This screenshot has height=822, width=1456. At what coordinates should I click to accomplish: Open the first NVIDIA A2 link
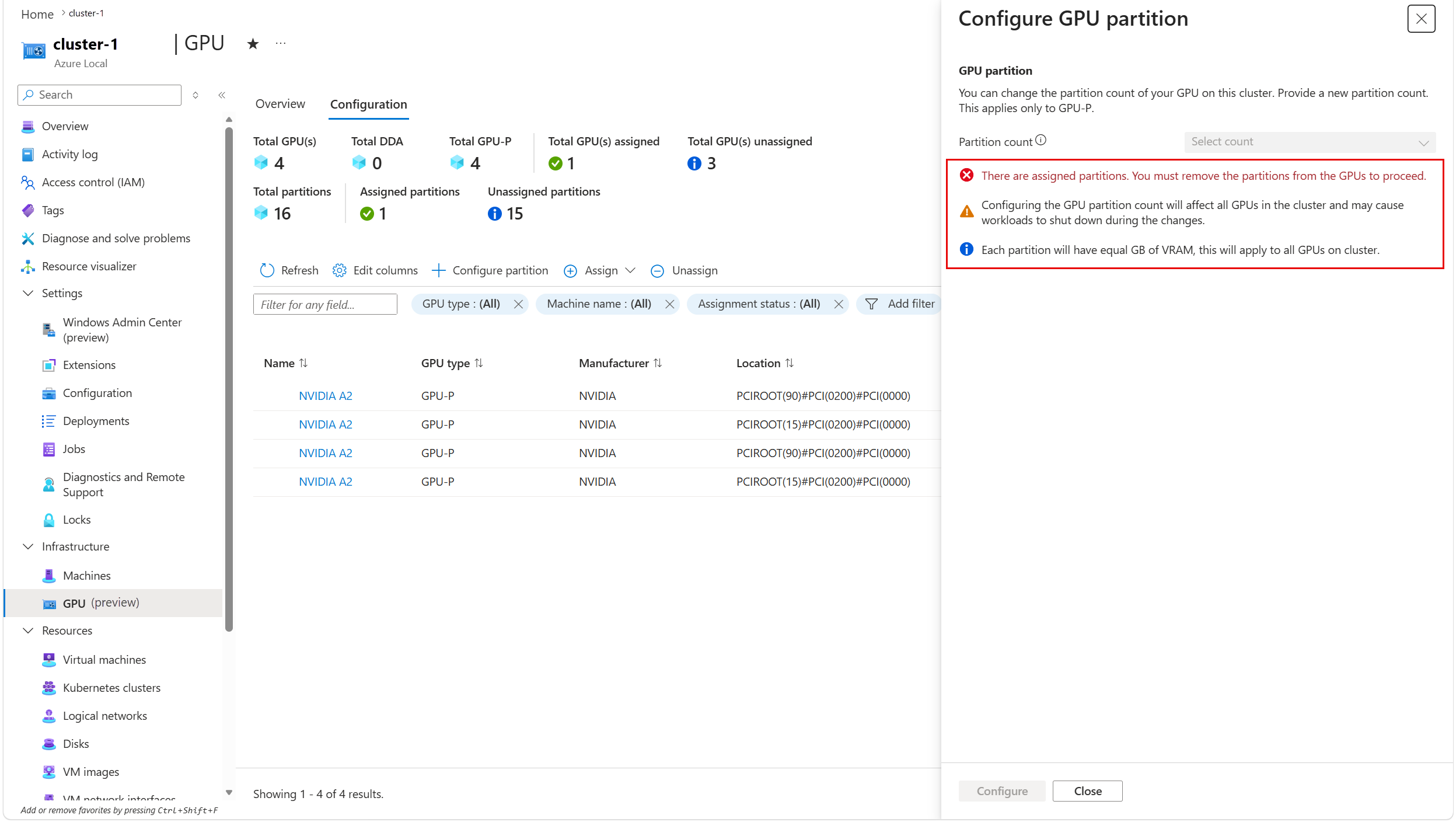coord(326,396)
